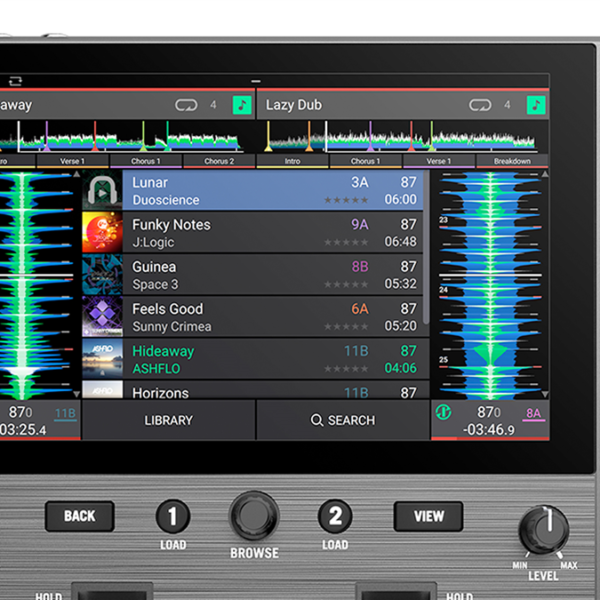Rate Funky Notes using its stars

pos(346,242)
